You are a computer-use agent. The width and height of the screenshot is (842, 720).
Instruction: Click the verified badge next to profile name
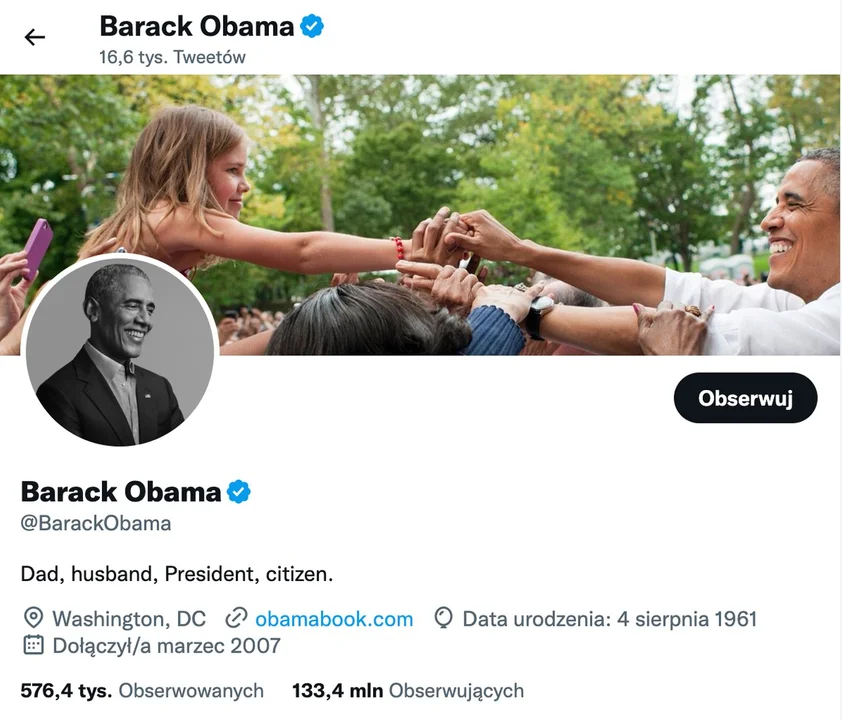click(x=238, y=492)
